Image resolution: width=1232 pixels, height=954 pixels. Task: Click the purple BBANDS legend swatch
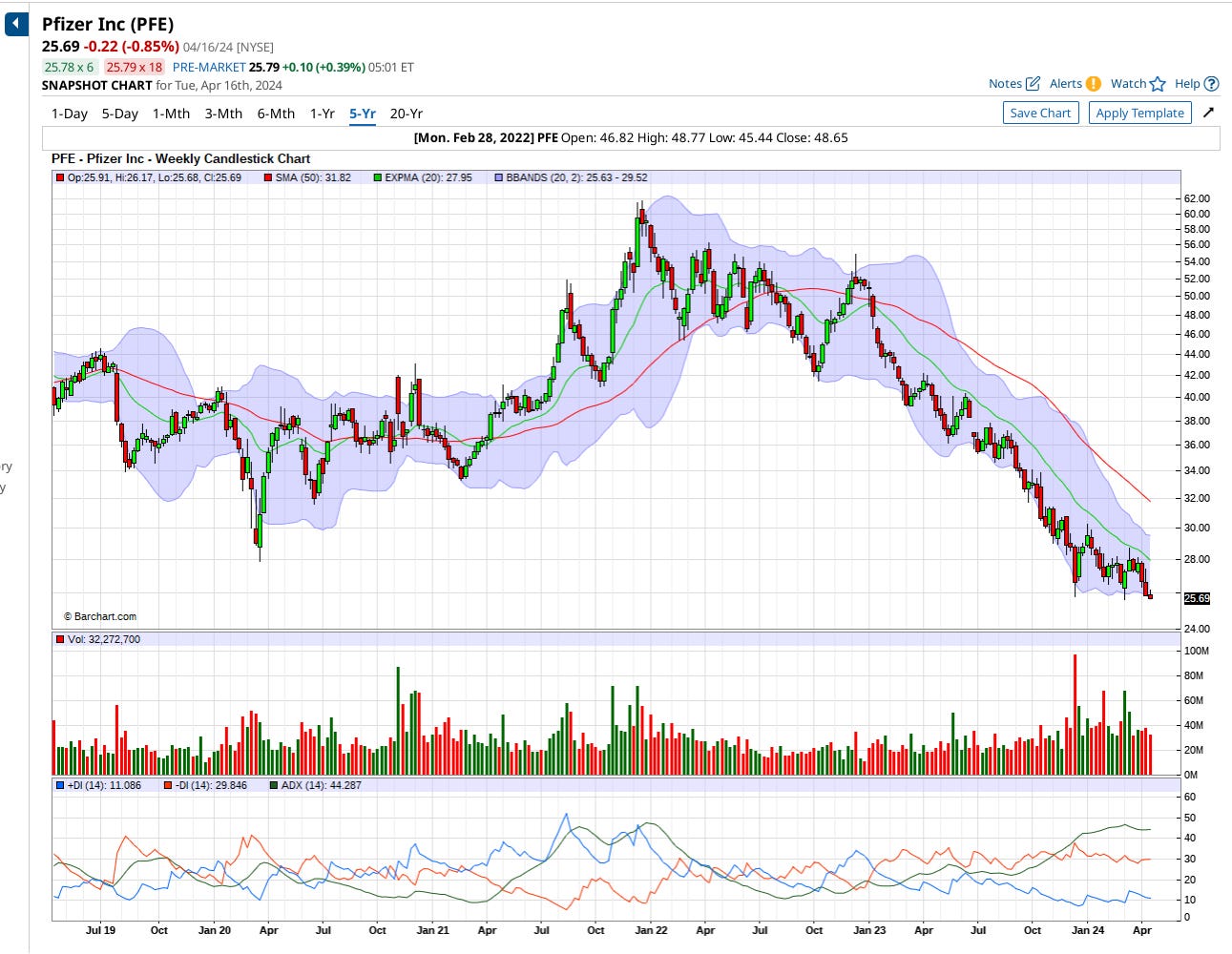[x=499, y=177]
